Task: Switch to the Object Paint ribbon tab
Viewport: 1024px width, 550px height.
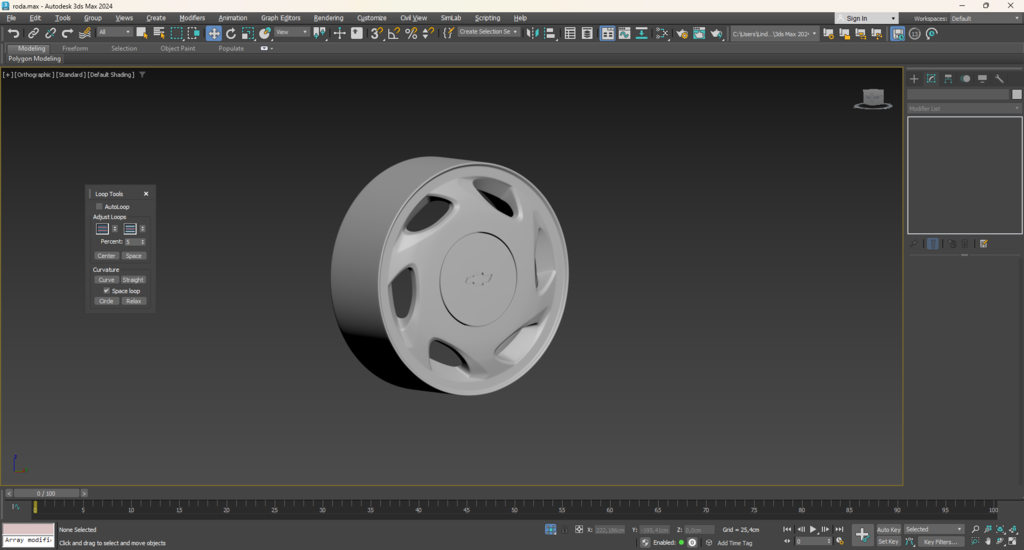Action: [x=178, y=48]
